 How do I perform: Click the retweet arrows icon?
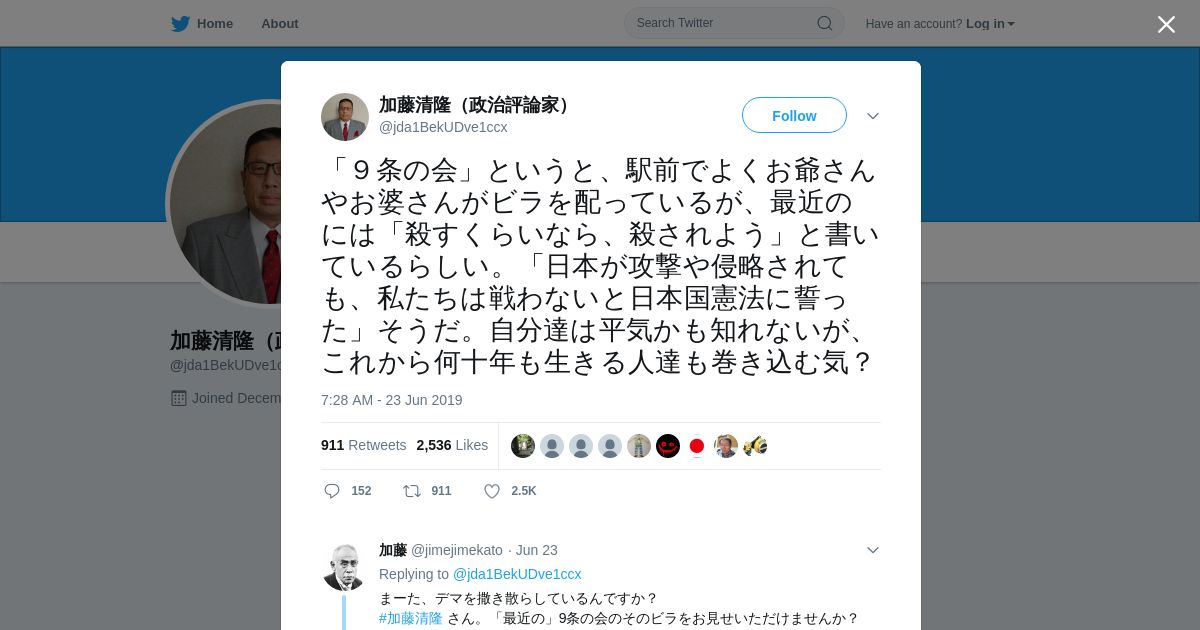coord(412,491)
